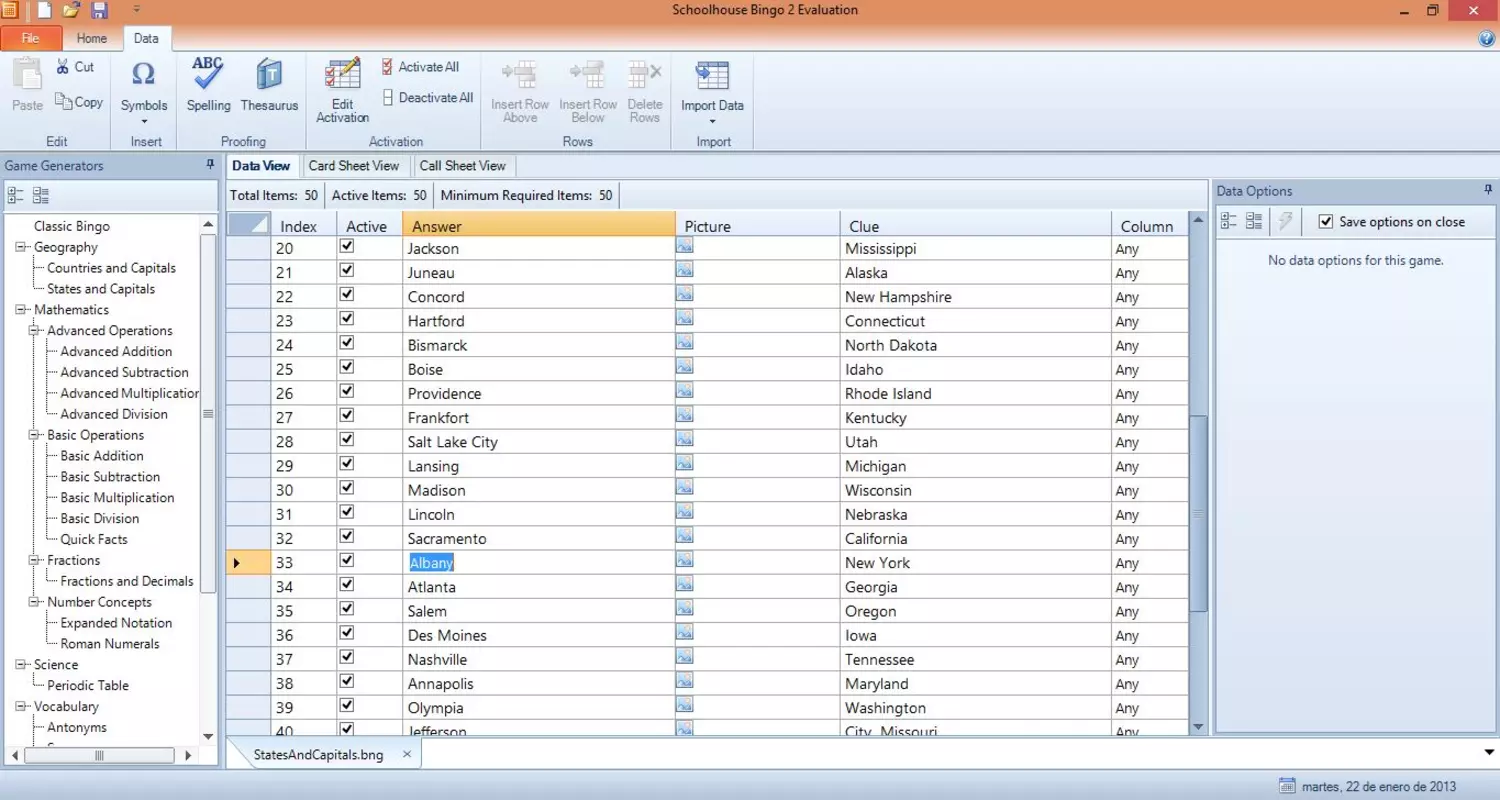Viewport: 1500px width, 800px height.
Task: Click the Copy tool in Edit group
Action: point(79,101)
